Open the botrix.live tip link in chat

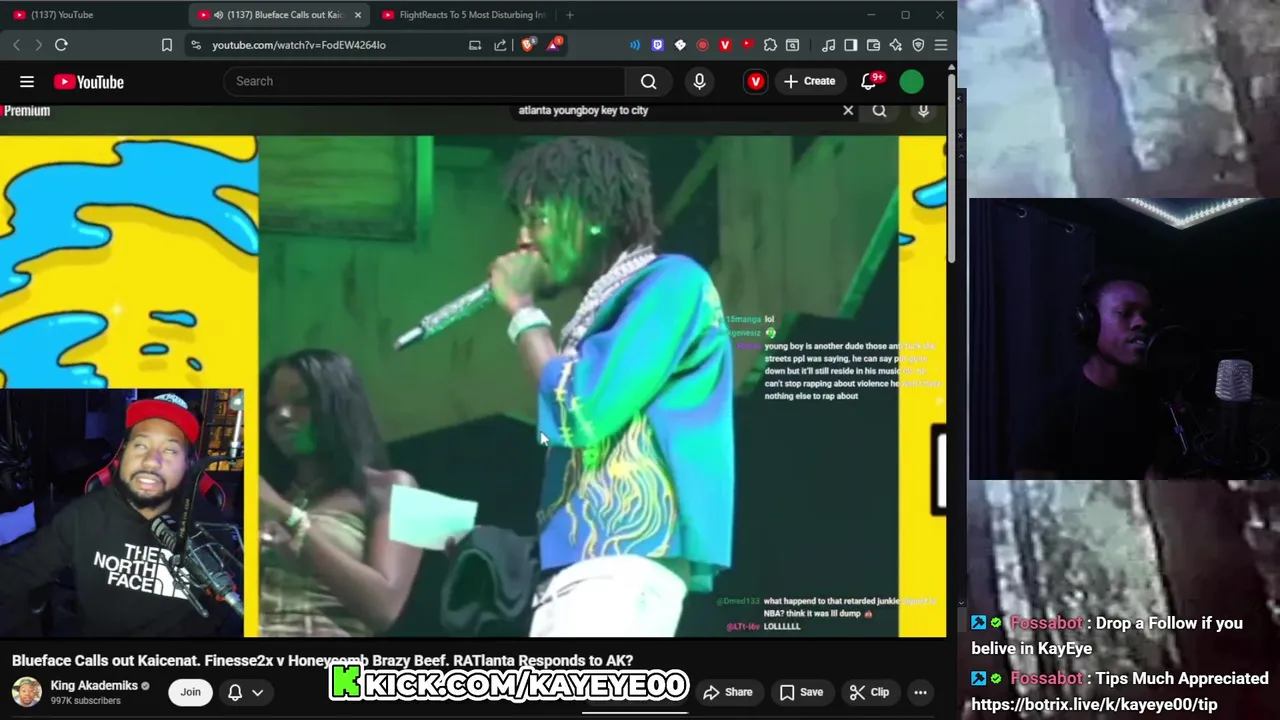(1094, 705)
